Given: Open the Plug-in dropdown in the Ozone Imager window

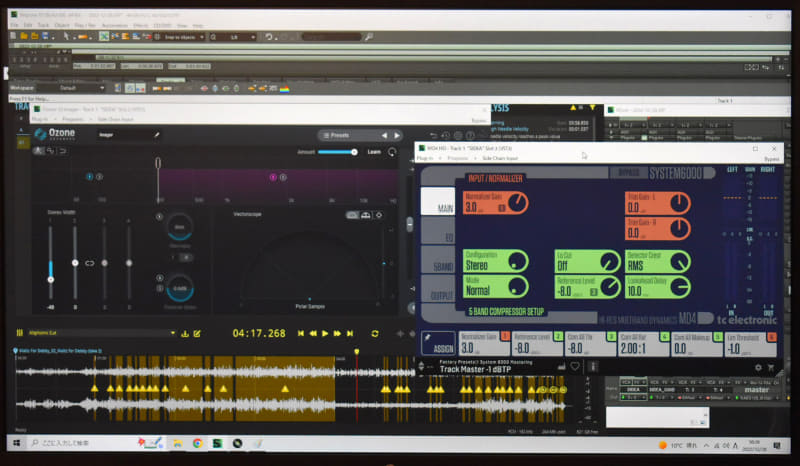Looking at the screenshot, I should point(42,119).
